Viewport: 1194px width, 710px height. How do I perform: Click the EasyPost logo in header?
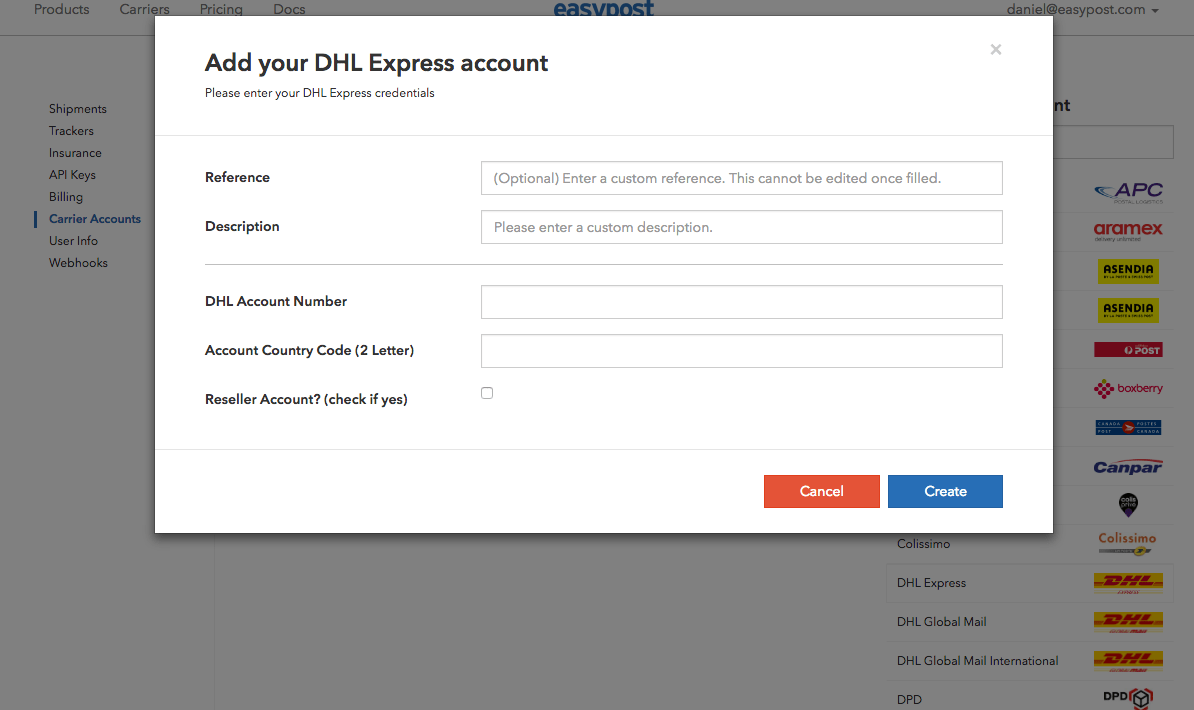pyautogui.click(x=604, y=8)
